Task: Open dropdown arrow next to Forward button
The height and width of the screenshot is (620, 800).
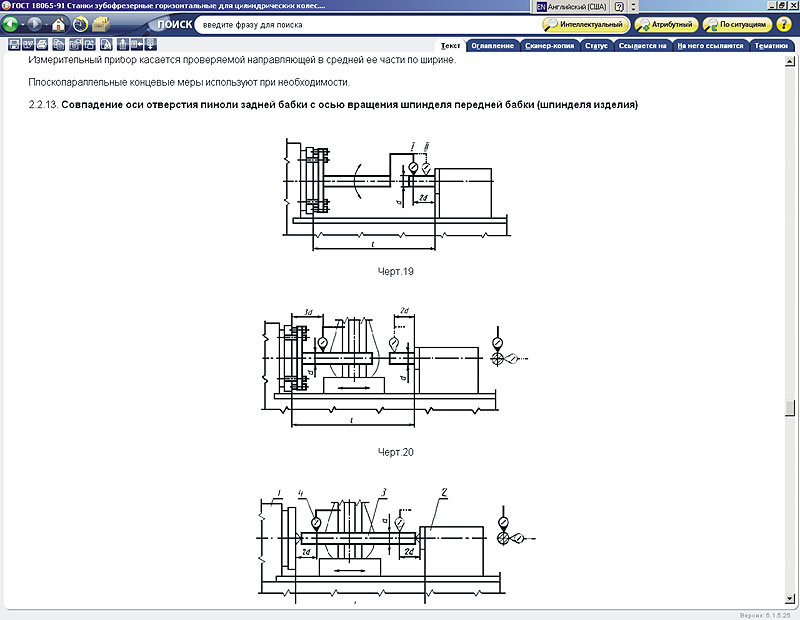Action: (46, 24)
